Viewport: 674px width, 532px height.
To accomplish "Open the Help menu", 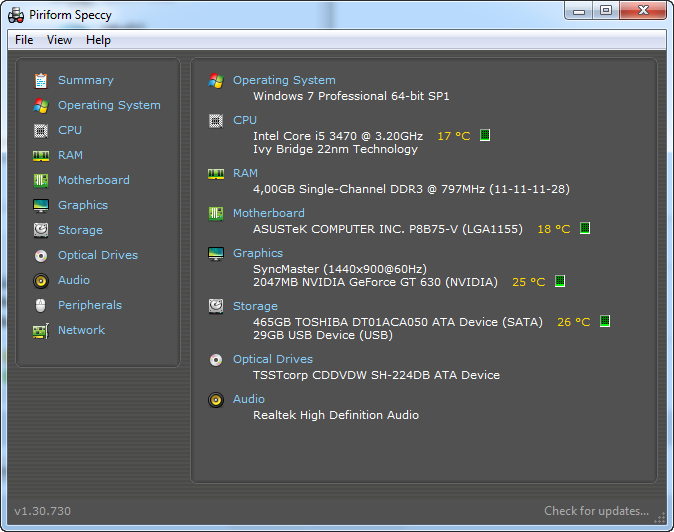I will click(x=98, y=40).
